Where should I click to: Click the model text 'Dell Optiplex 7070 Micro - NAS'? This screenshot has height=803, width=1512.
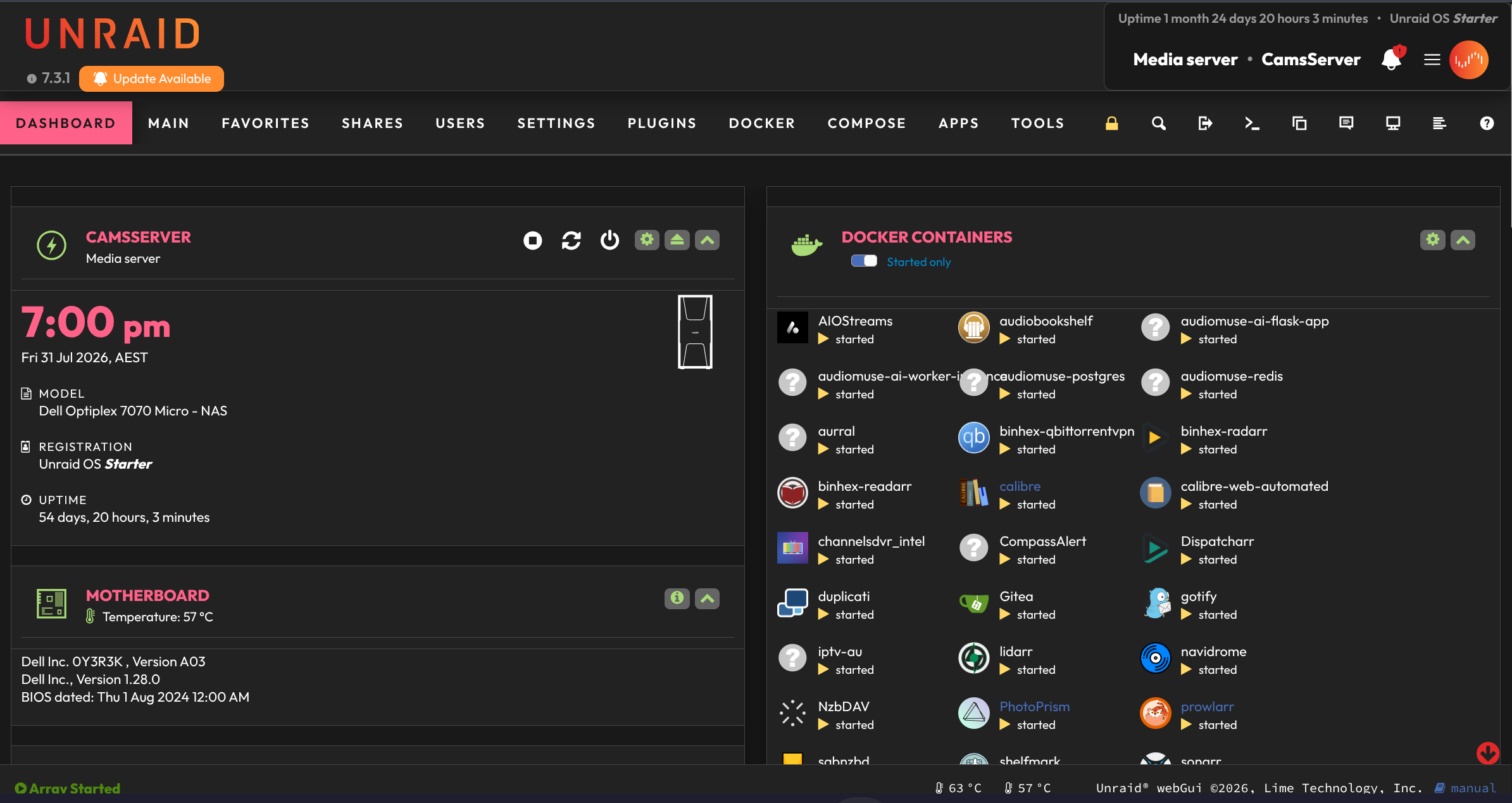[133, 410]
